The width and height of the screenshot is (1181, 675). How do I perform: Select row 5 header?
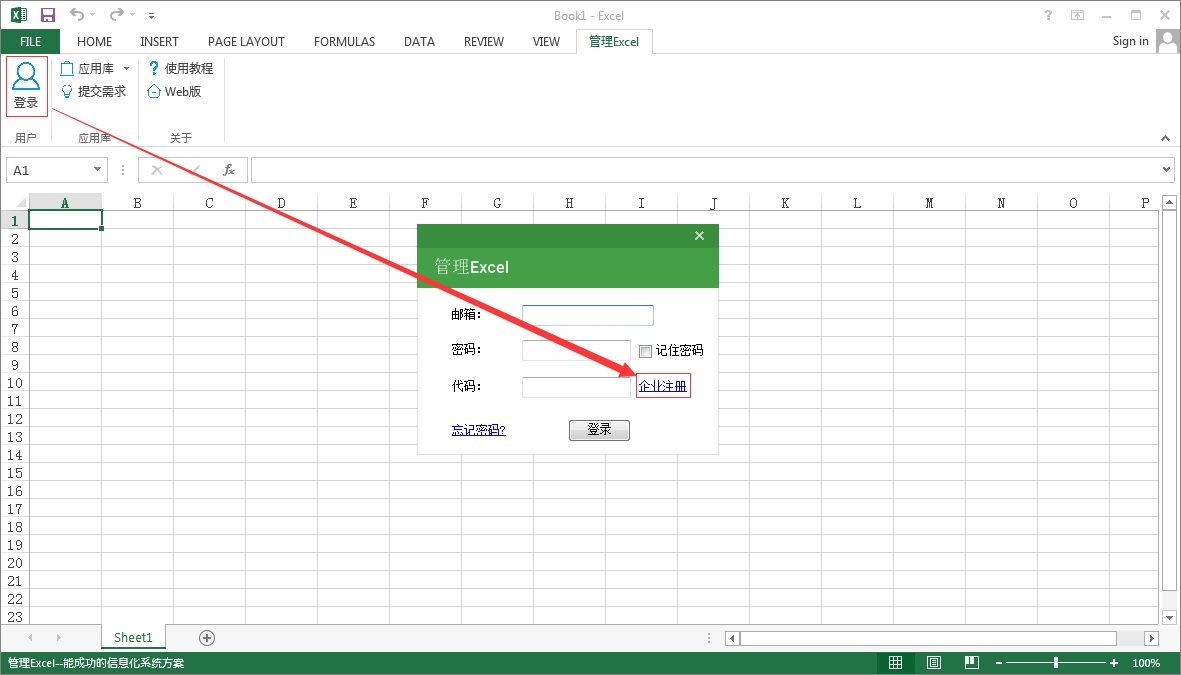coord(14,292)
